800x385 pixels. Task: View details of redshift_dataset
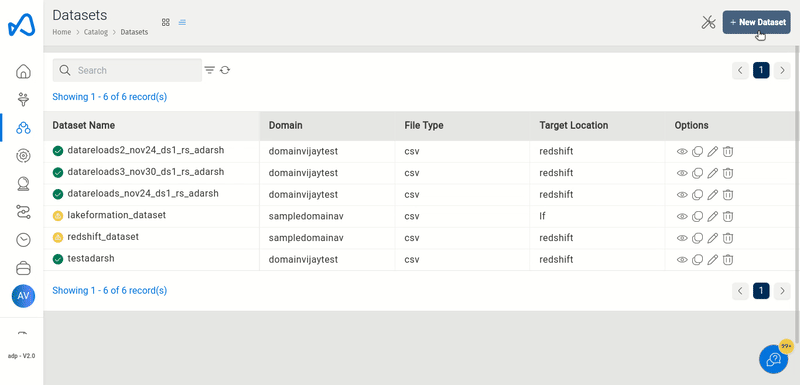[682, 238]
